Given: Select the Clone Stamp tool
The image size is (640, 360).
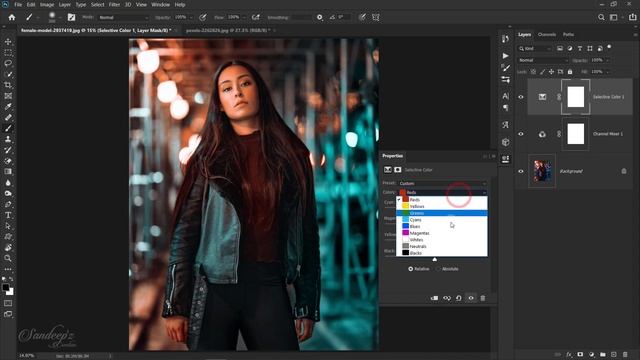Looking at the screenshot, I should [8, 139].
